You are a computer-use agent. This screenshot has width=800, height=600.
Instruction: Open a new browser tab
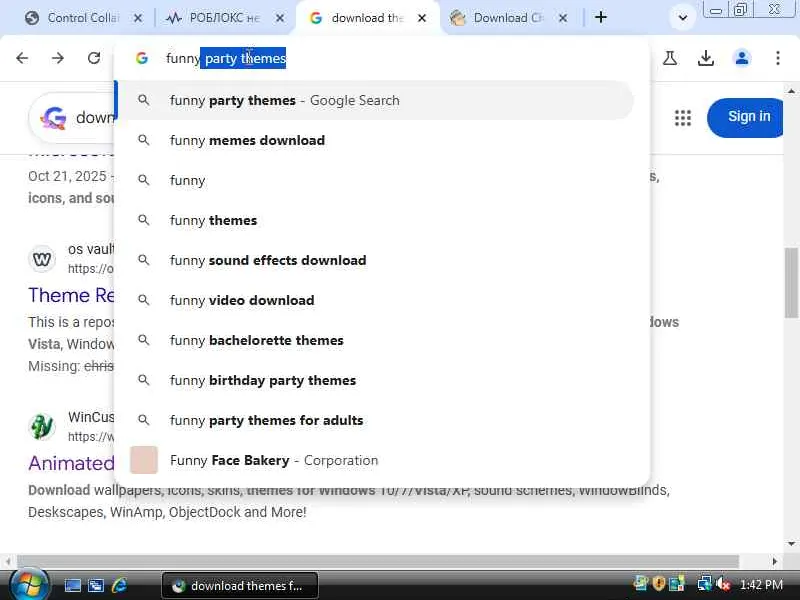pyautogui.click(x=601, y=17)
